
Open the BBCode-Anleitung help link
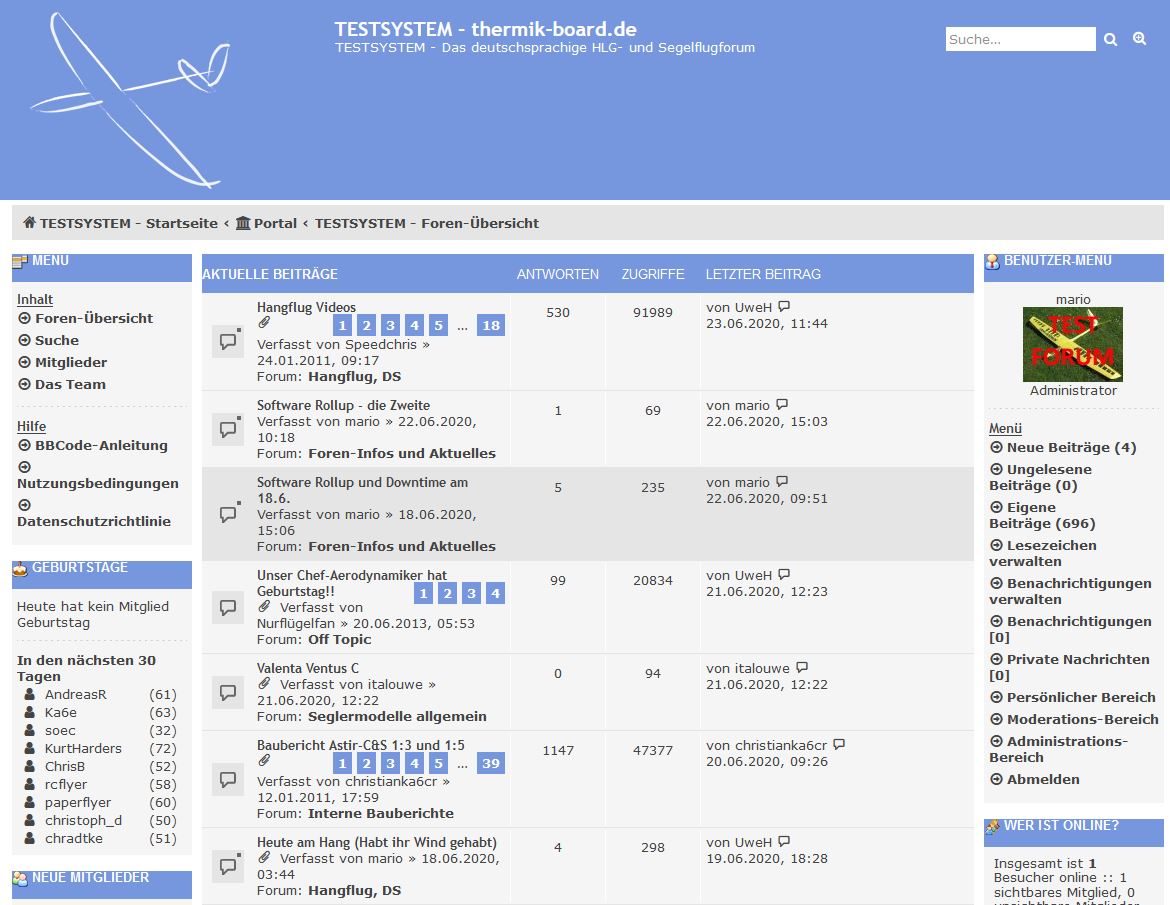coord(101,445)
